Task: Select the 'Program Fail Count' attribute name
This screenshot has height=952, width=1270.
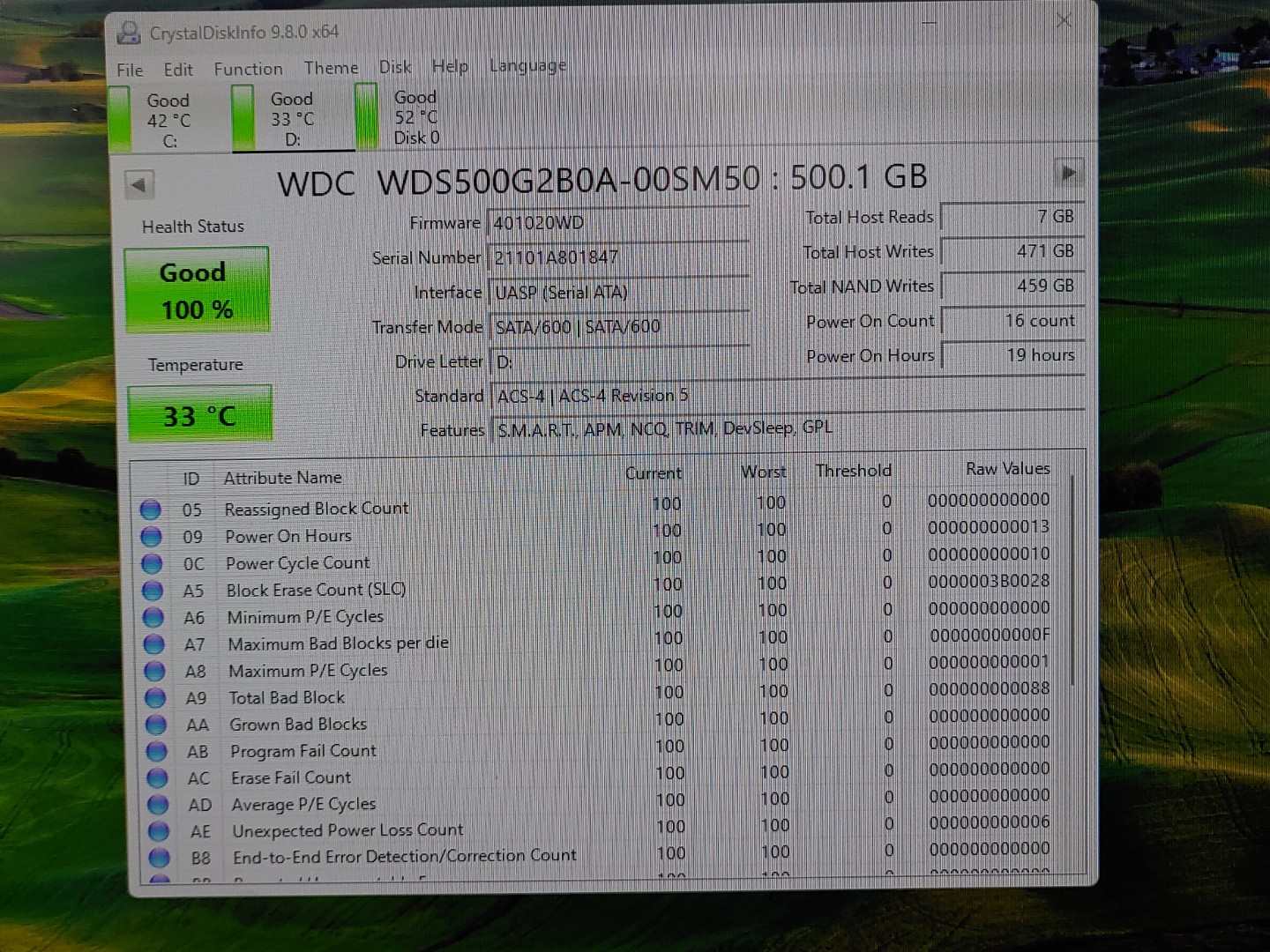Action: 303,751
